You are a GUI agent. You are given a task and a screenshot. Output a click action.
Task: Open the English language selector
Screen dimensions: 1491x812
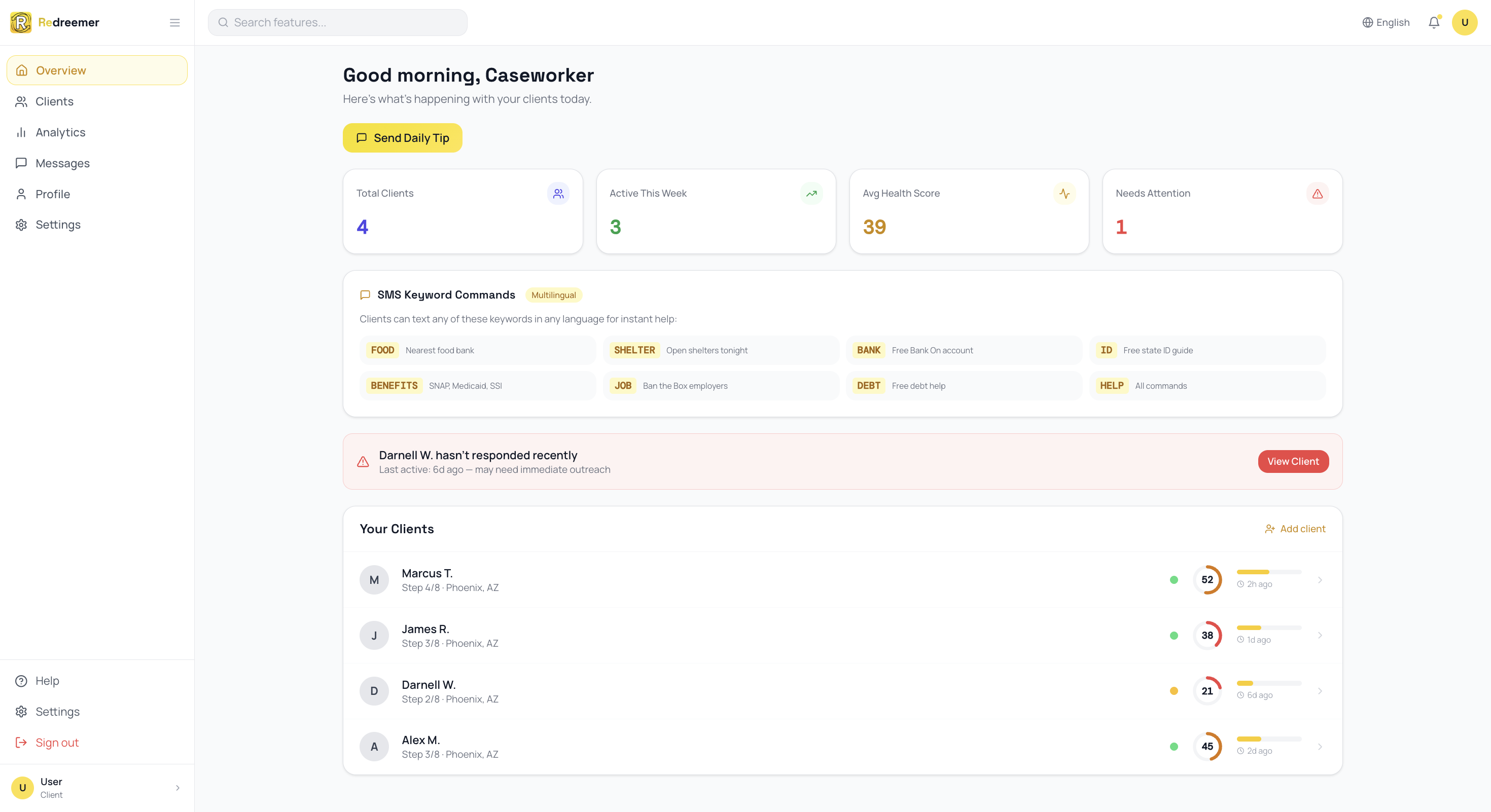(x=1386, y=22)
